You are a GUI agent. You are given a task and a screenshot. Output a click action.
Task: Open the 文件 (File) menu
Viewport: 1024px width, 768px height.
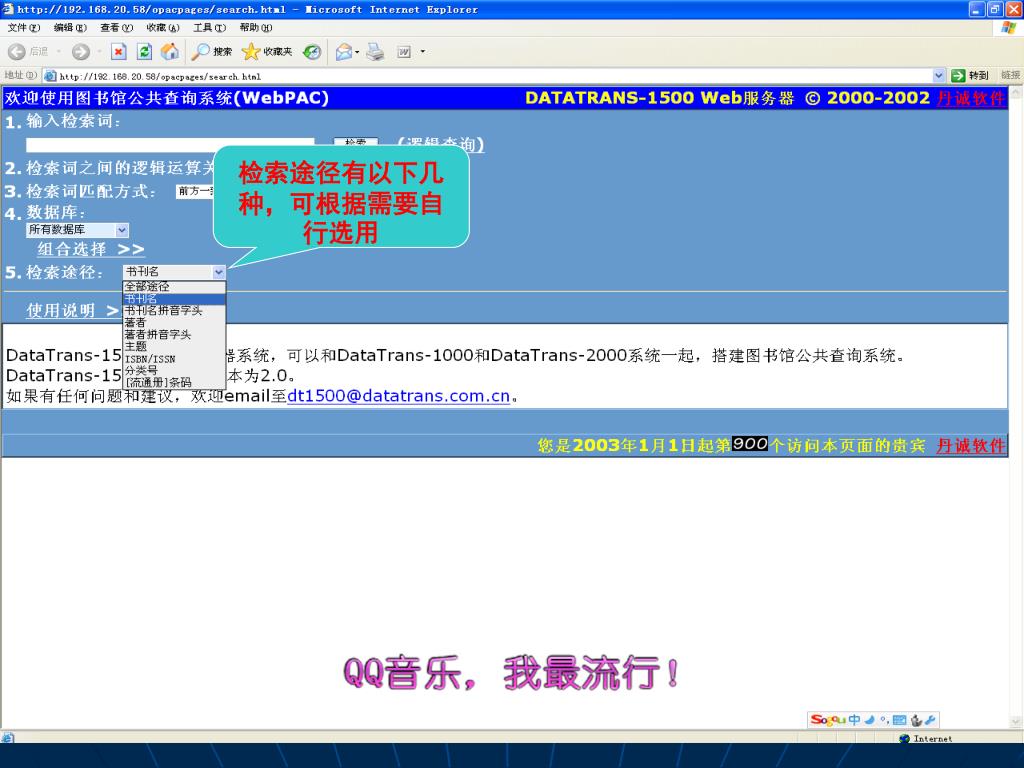pos(24,27)
